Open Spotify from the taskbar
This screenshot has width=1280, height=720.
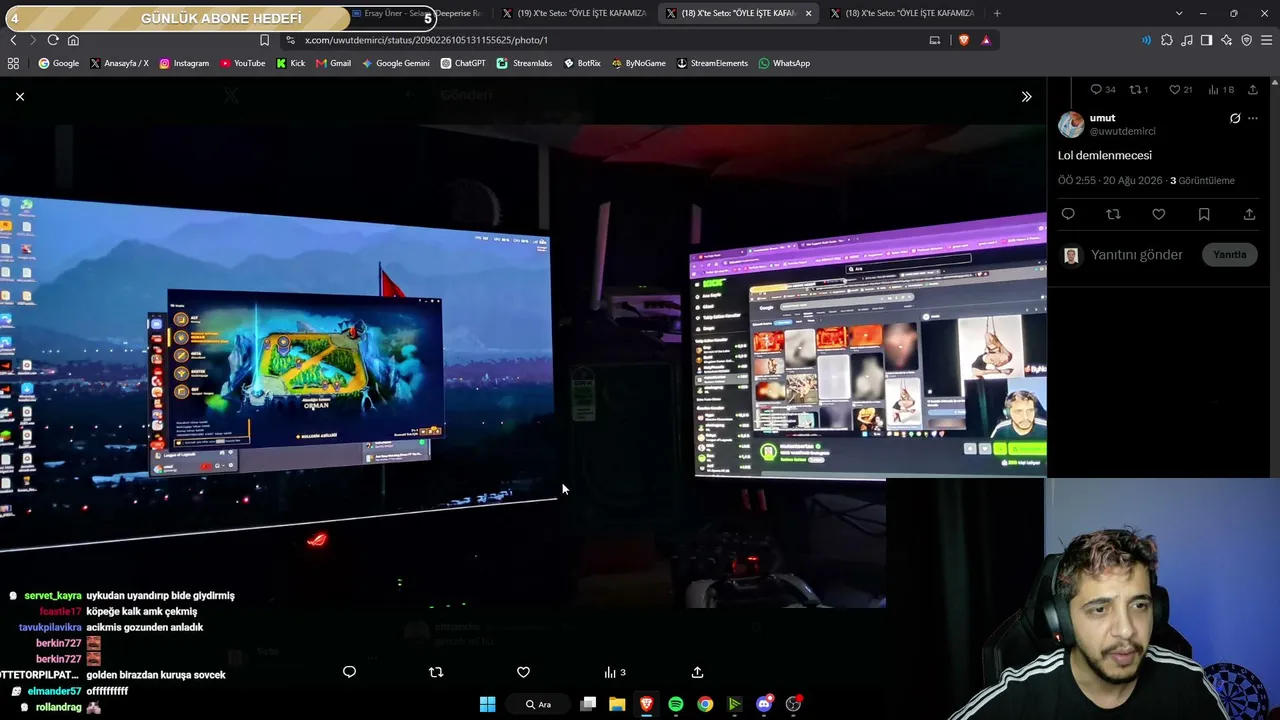676,704
